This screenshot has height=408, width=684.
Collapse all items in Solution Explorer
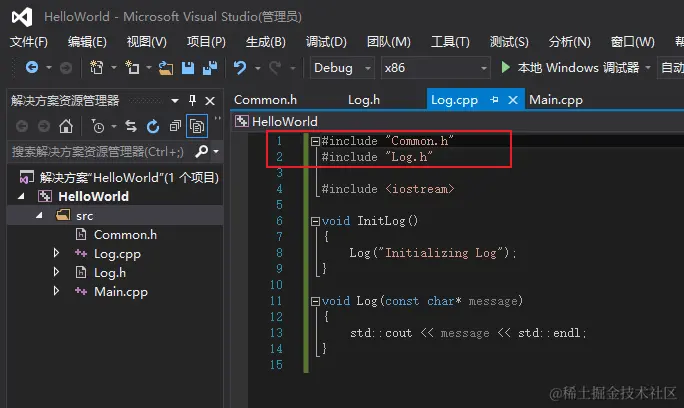175,127
